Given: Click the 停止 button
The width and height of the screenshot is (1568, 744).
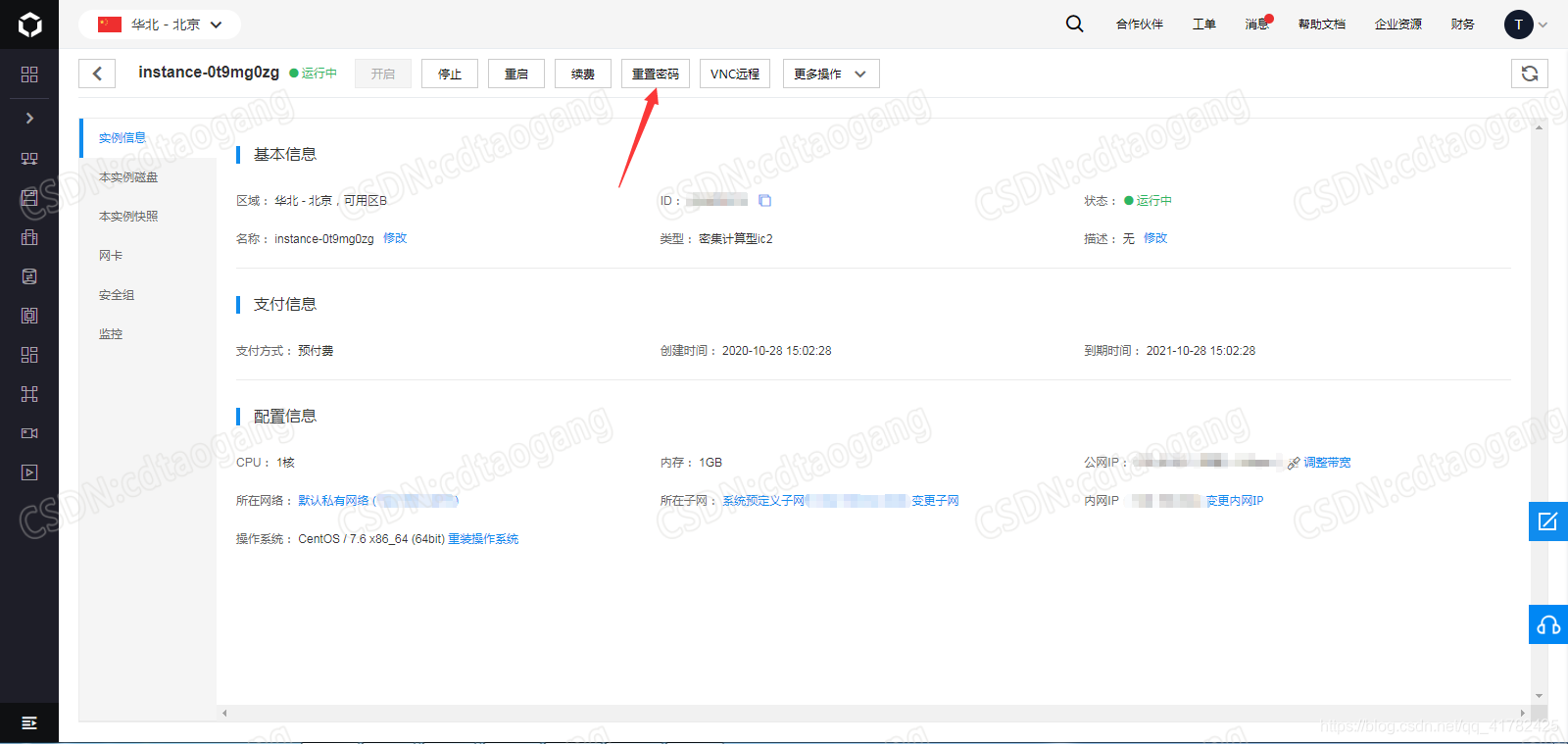Looking at the screenshot, I should (x=450, y=74).
